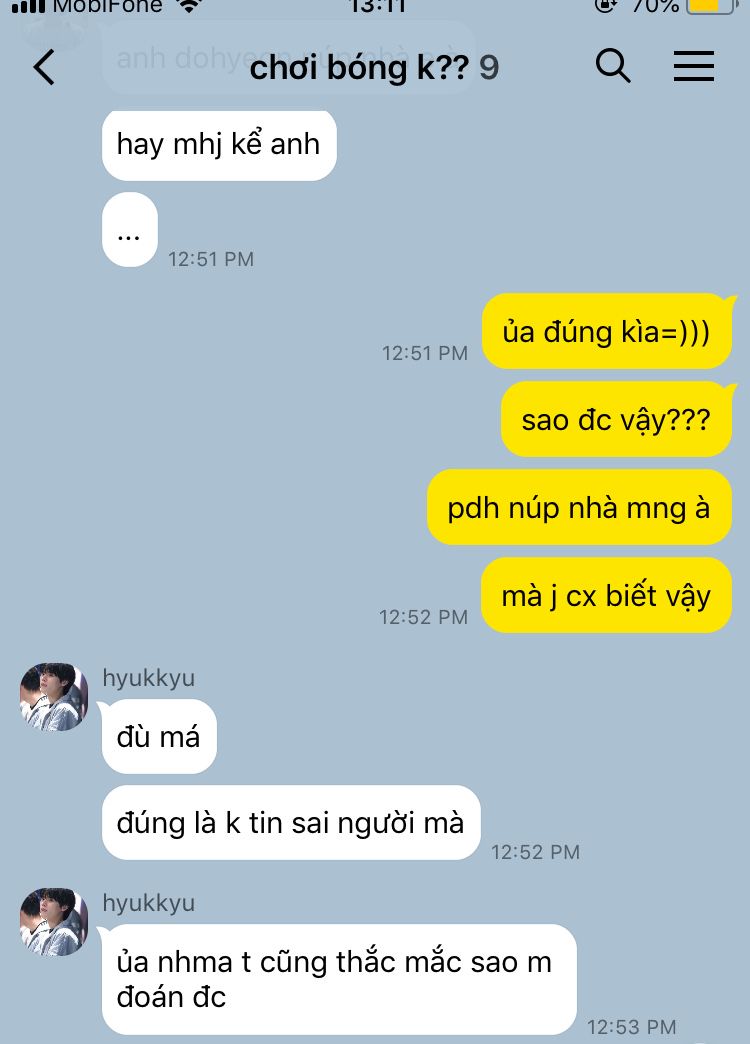Viewport: 750px width, 1044px height.
Task: Tap the battery icon in the status bar
Action: (712, 6)
